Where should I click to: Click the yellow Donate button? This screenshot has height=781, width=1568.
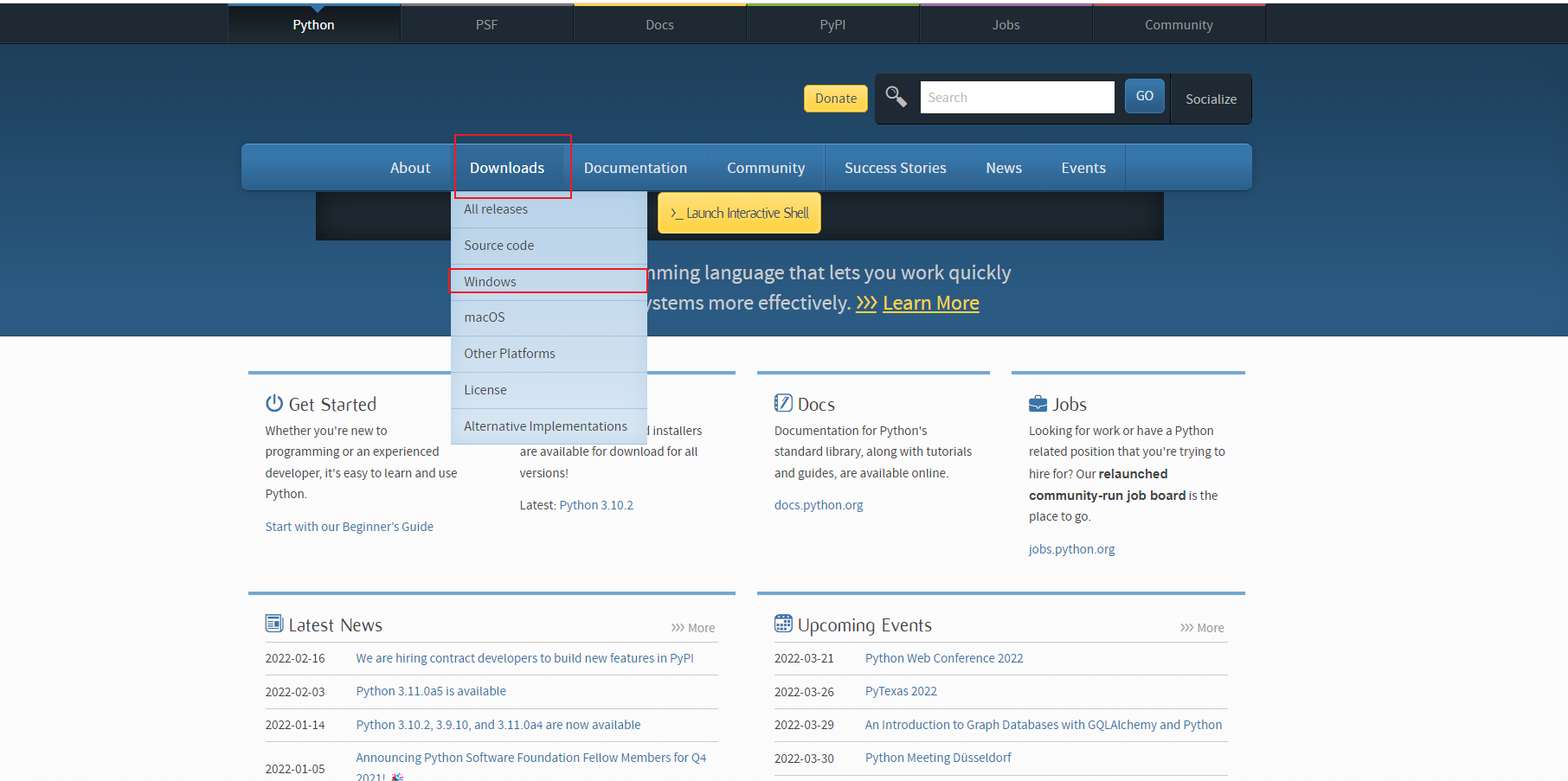(x=836, y=99)
